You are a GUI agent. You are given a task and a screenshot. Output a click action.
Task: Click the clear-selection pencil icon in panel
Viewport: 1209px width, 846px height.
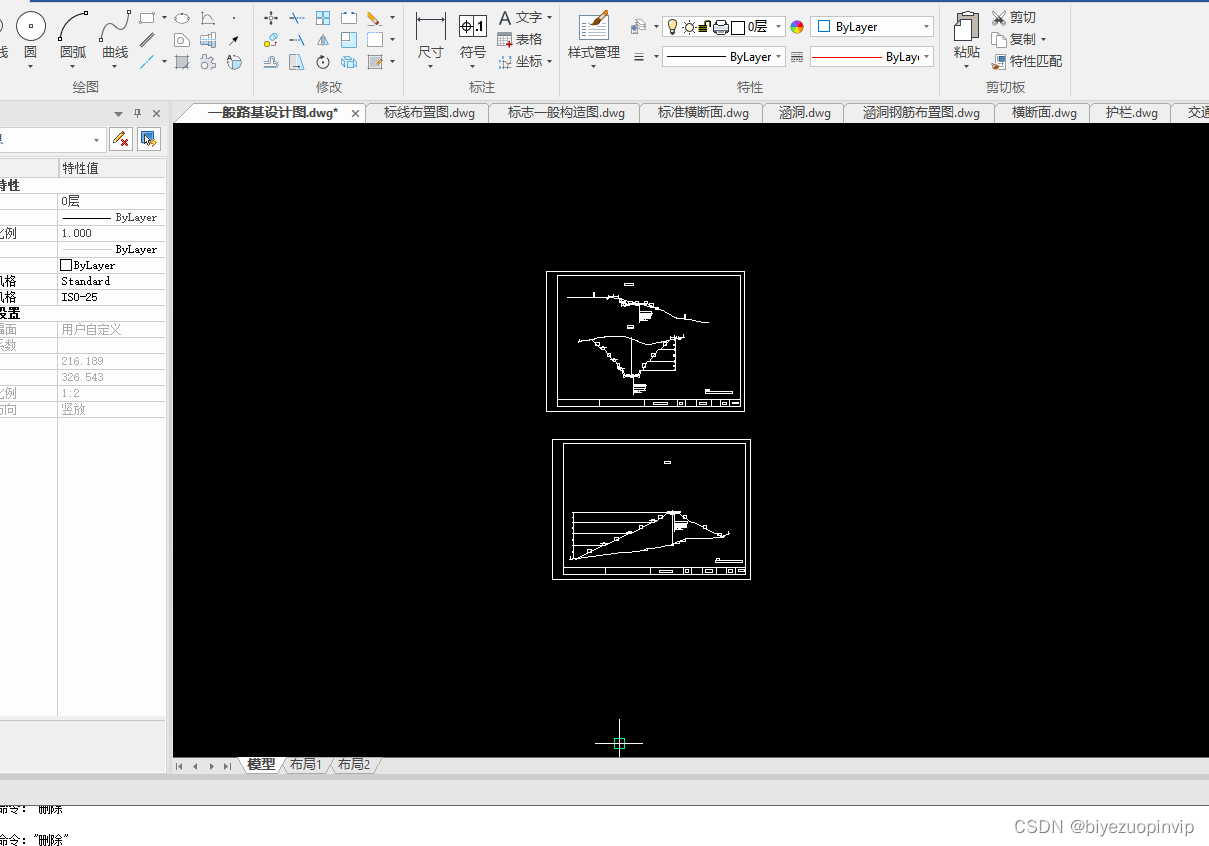pos(121,139)
